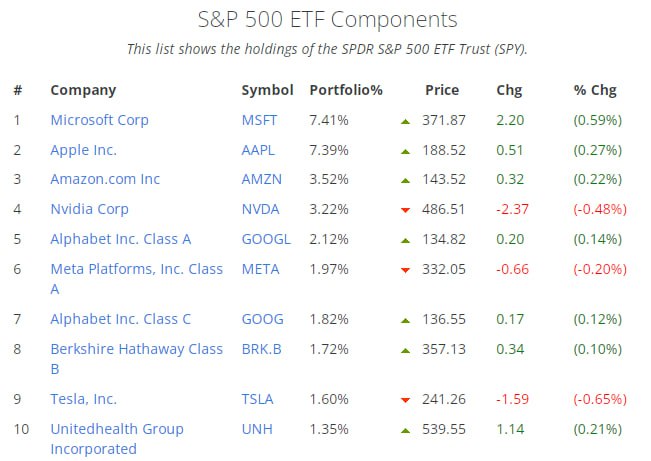
Task: Click the red down arrow beside Tesla's price
Action: (405, 400)
